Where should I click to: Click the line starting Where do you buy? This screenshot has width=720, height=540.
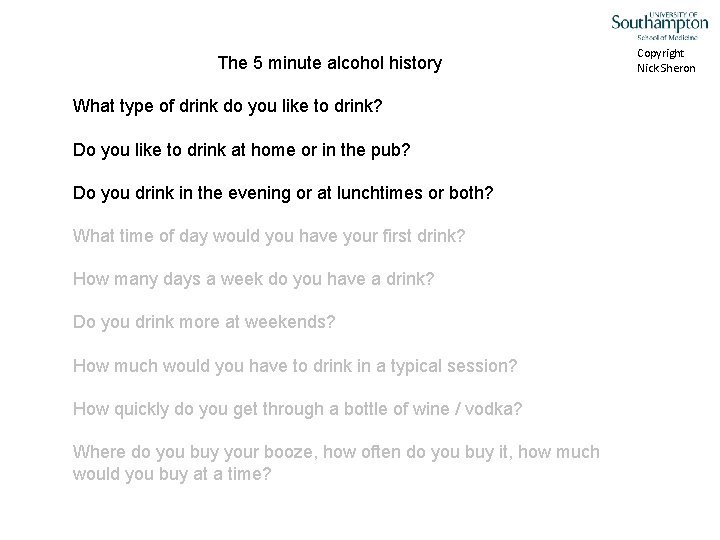tap(336, 452)
